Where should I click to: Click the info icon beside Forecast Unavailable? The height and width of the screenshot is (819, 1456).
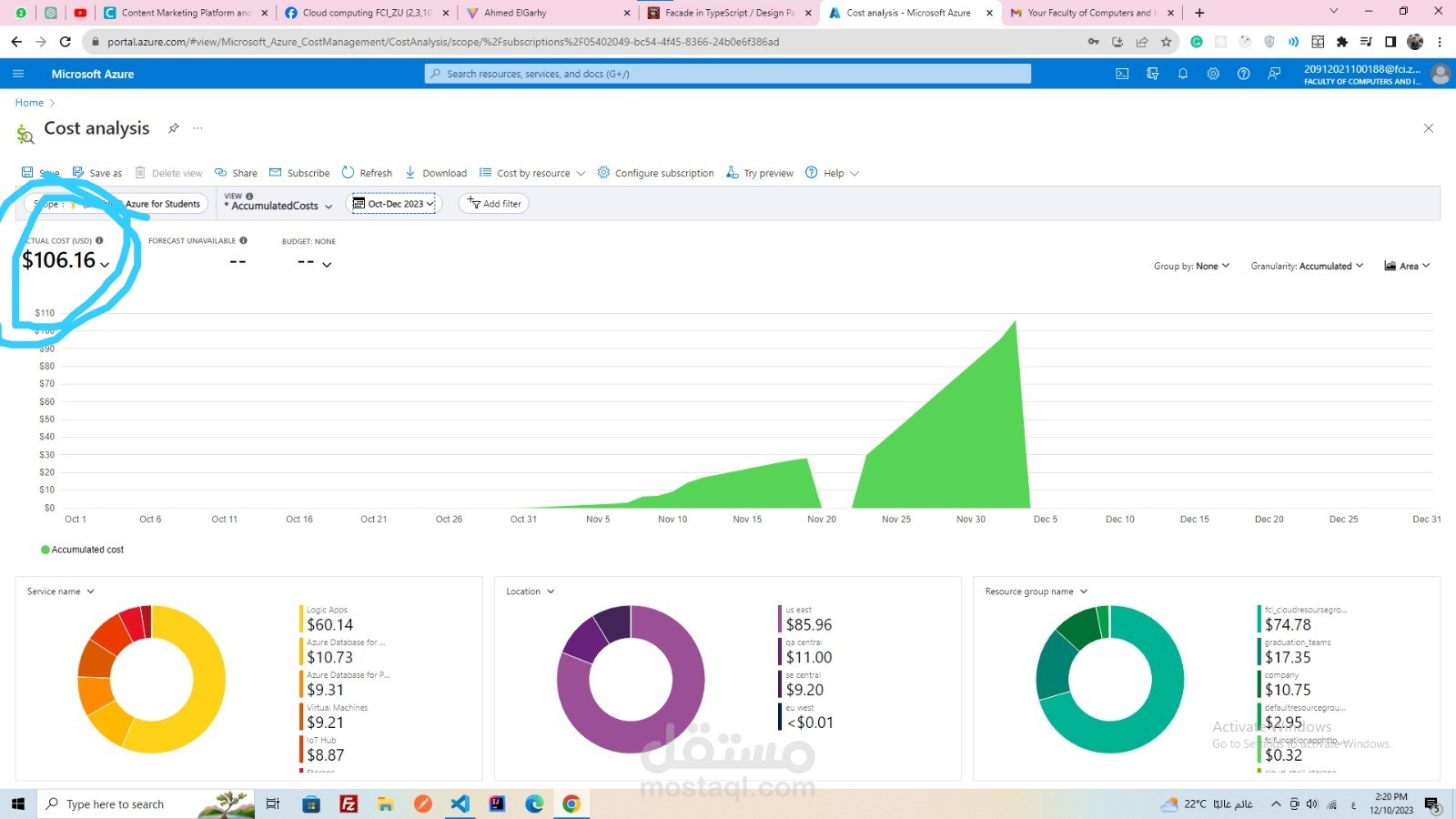pos(243,241)
